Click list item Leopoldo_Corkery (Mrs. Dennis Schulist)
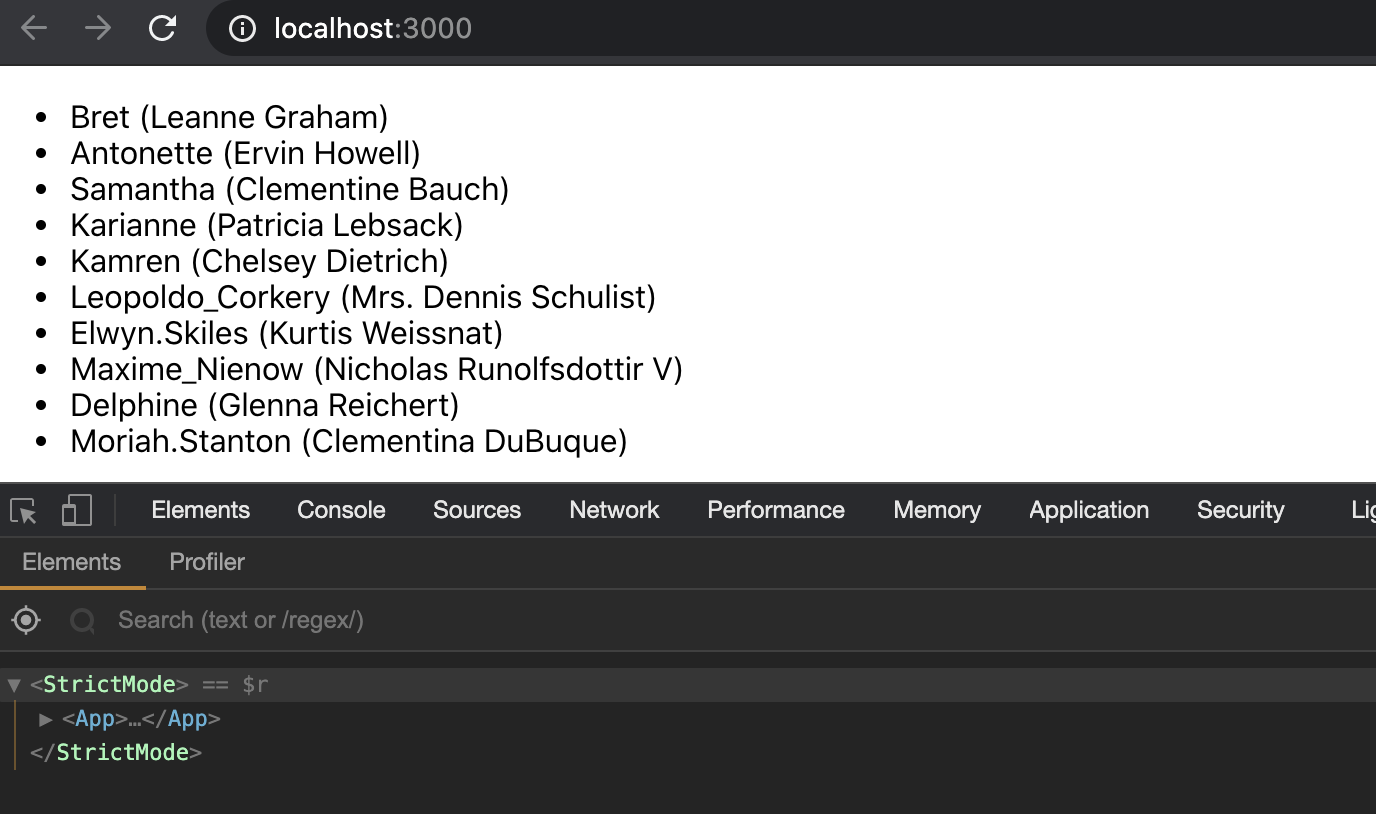Image resolution: width=1376 pixels, height=814 pixels. 363,298
